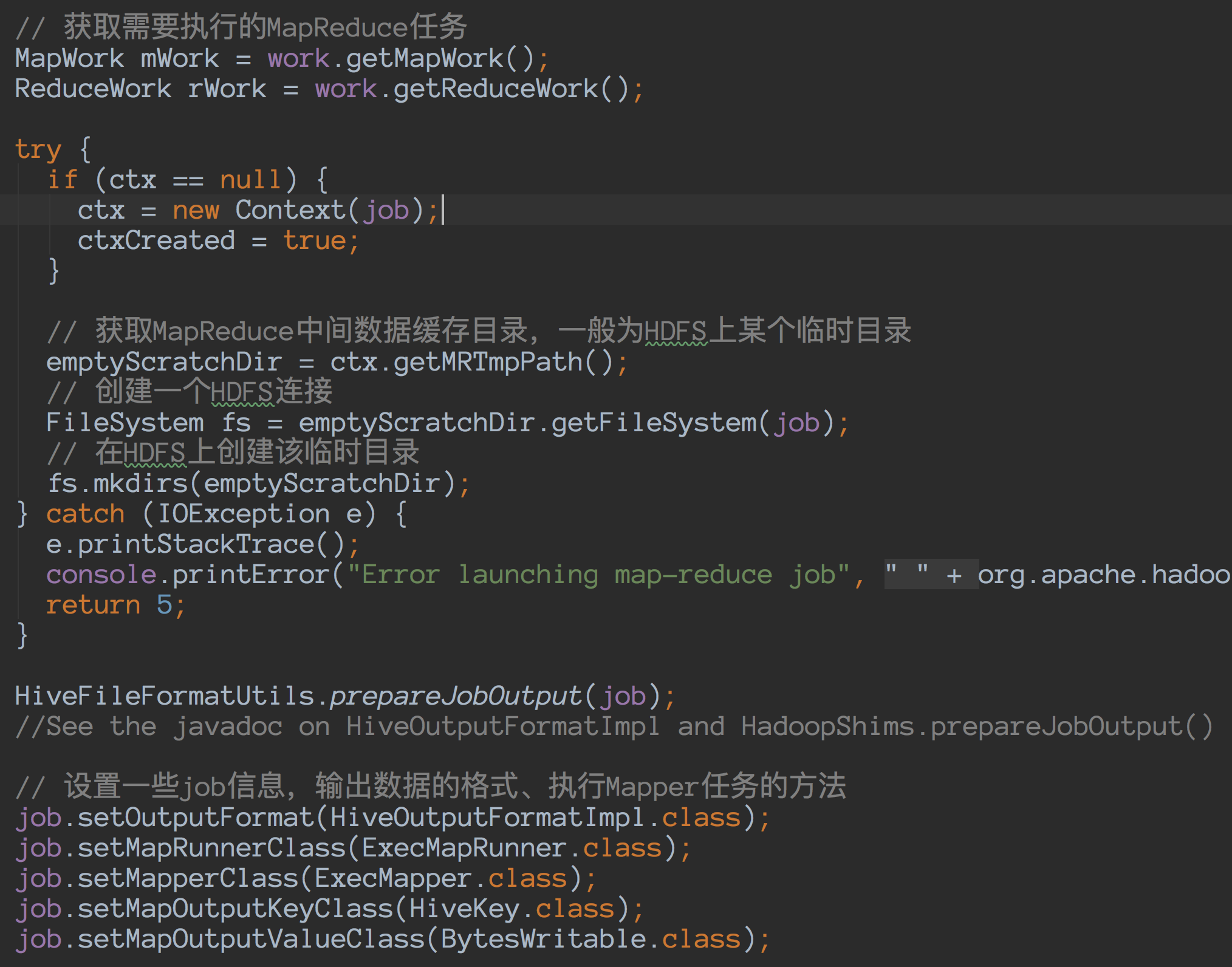Place cursor on the new Context(job) expression
Screen dimensions: 1232x967
(304, 210)
